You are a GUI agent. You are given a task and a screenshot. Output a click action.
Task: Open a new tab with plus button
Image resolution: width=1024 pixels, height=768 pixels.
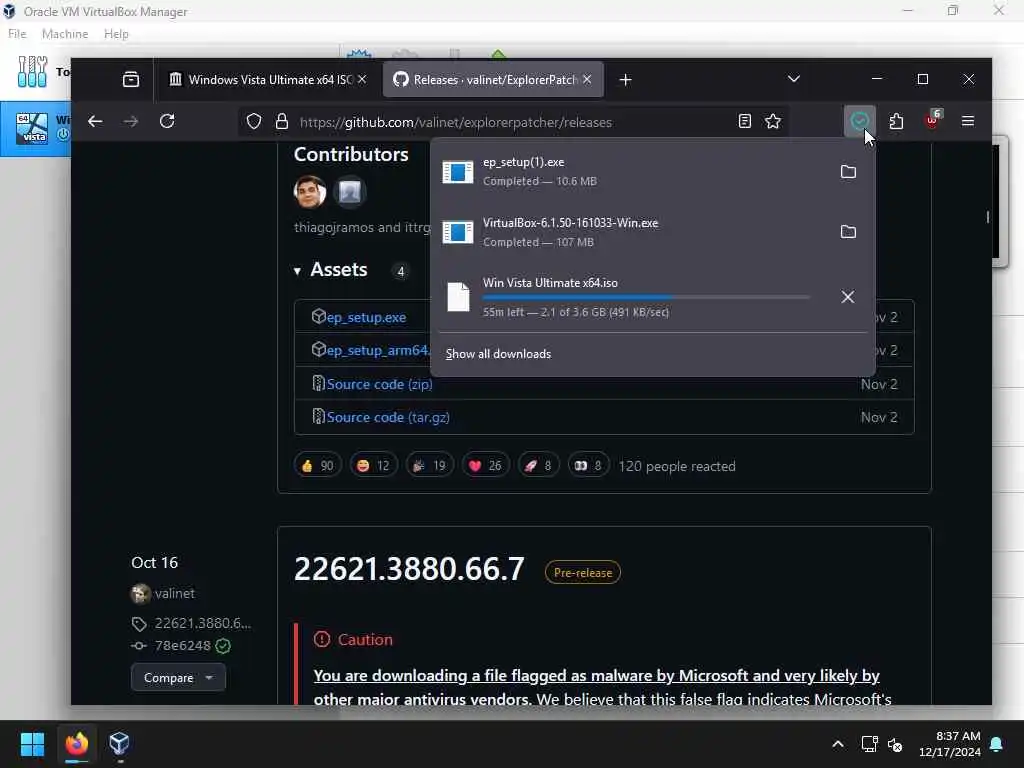click(x=626, y=80)
